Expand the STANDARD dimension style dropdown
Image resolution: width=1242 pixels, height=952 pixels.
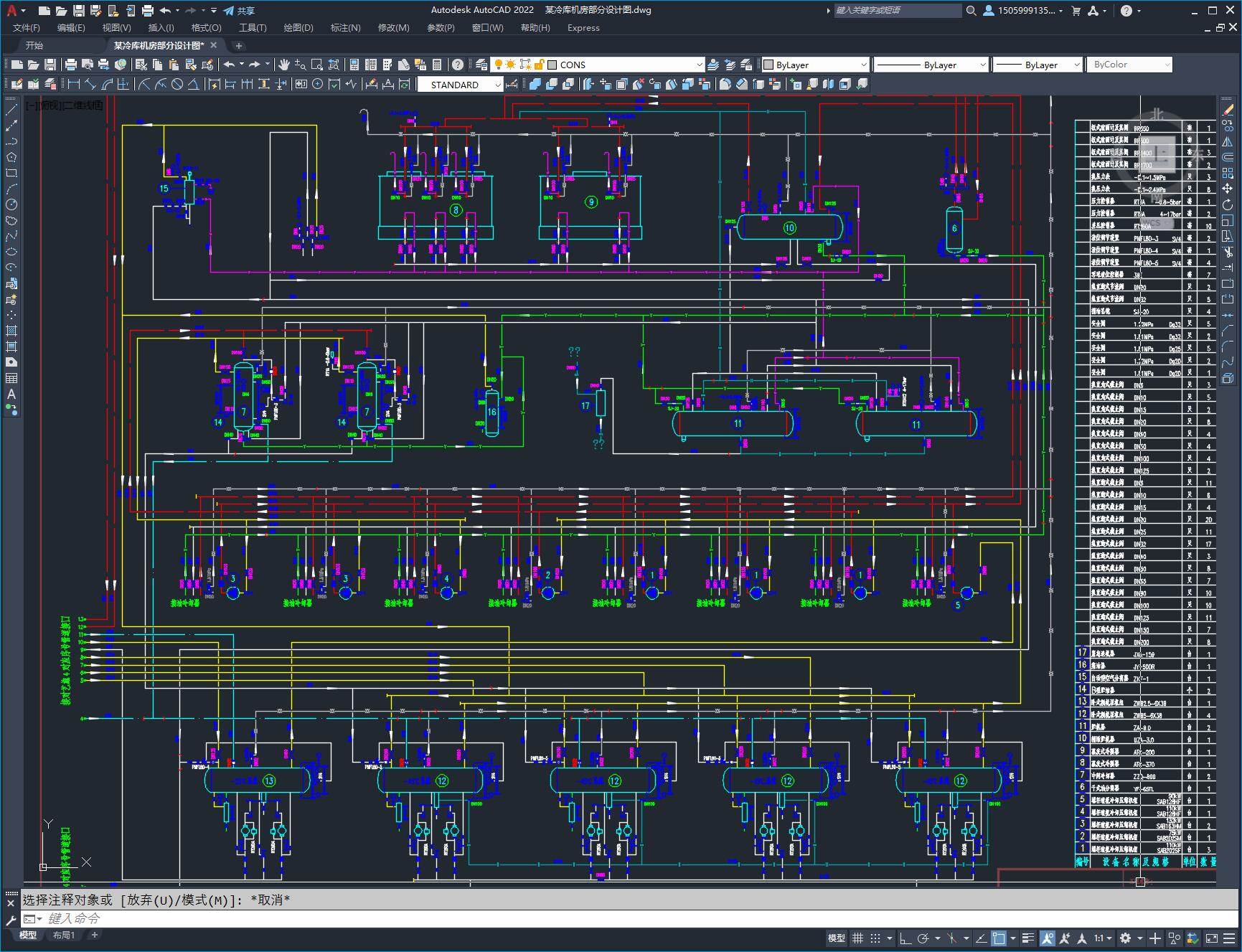coord(460,85)
